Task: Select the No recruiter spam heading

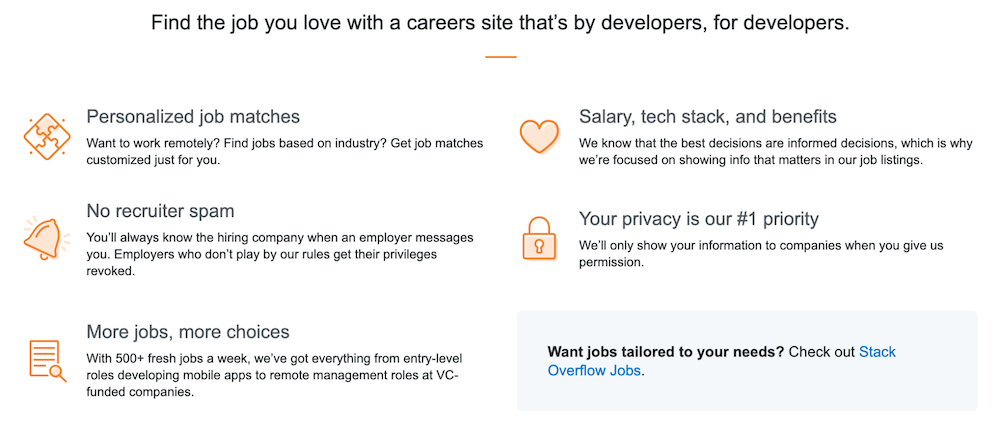Action: point(160,210)
